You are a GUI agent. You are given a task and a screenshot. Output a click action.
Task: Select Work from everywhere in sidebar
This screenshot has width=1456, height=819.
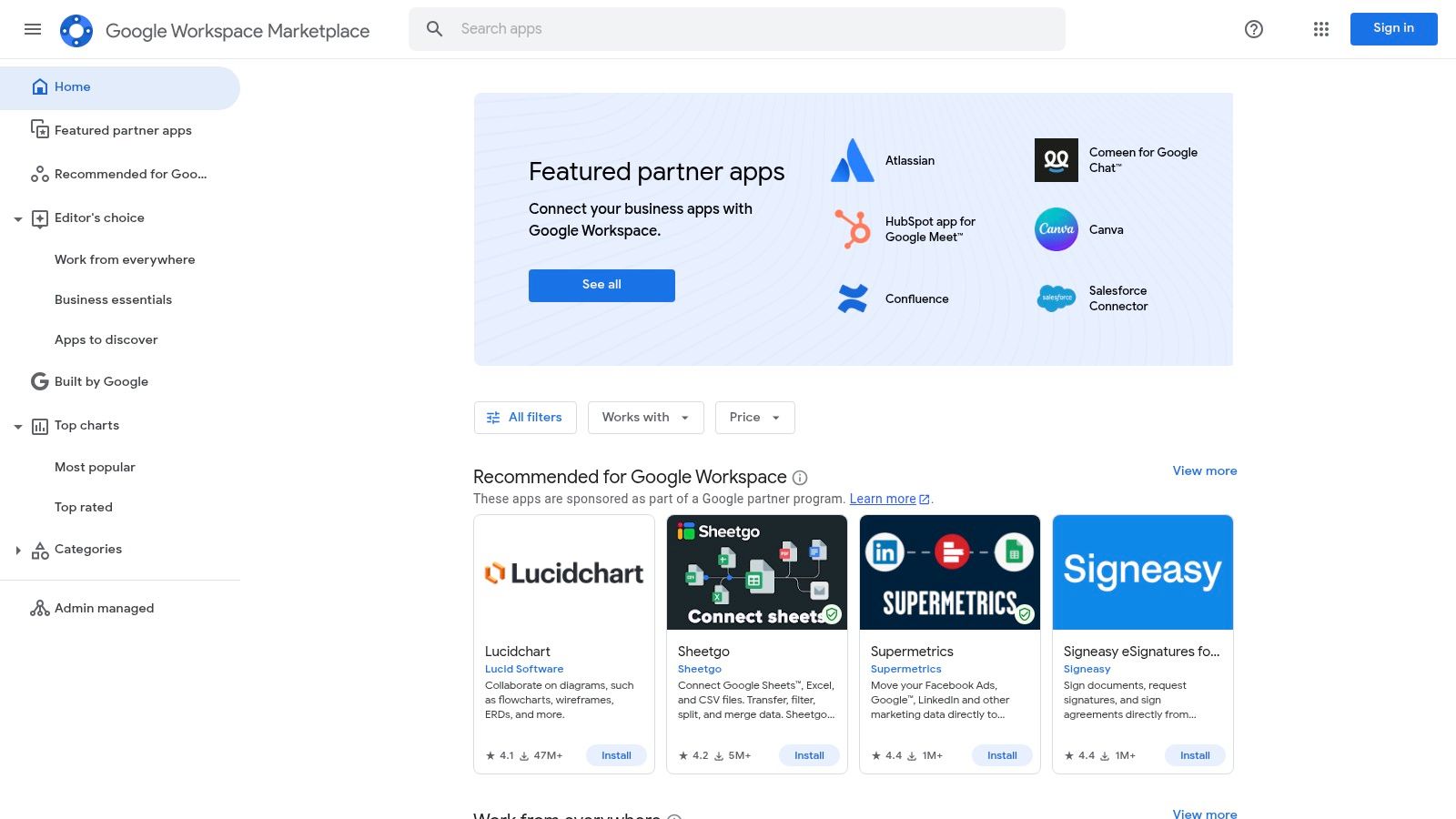tap(125, 259)
